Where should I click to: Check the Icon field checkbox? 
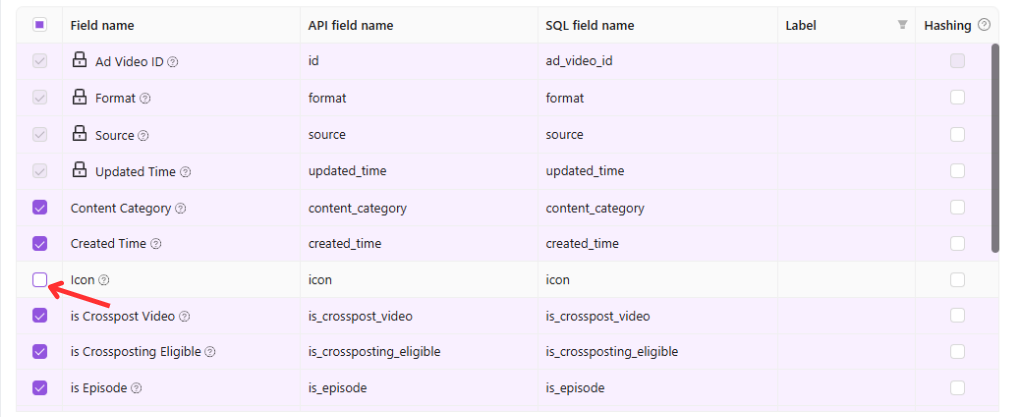click(x=39, y=280)
